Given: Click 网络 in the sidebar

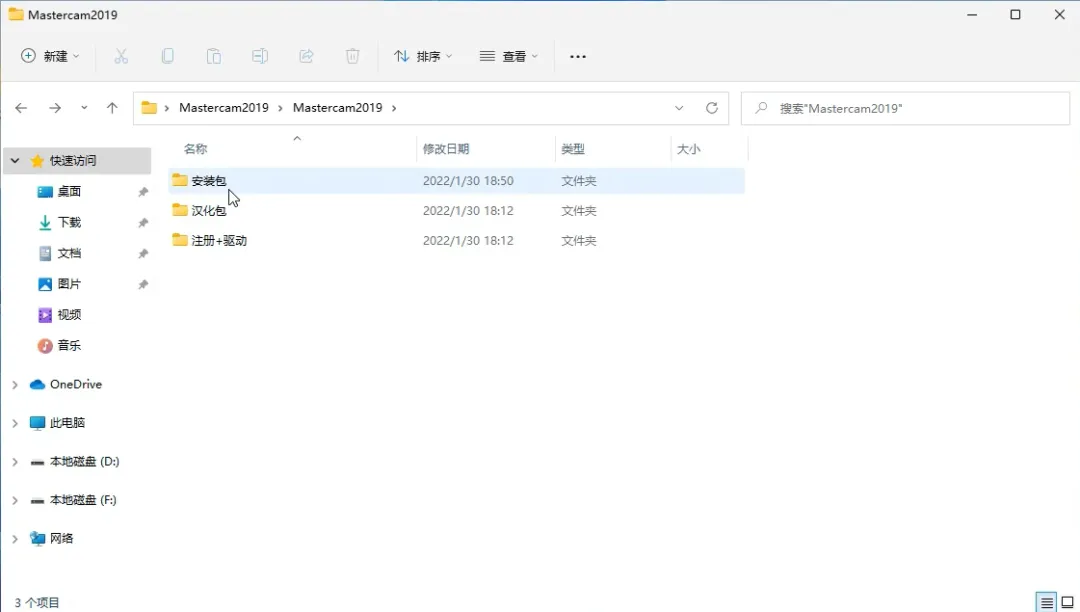Looking at the screenshot, I should click(61, 538).
